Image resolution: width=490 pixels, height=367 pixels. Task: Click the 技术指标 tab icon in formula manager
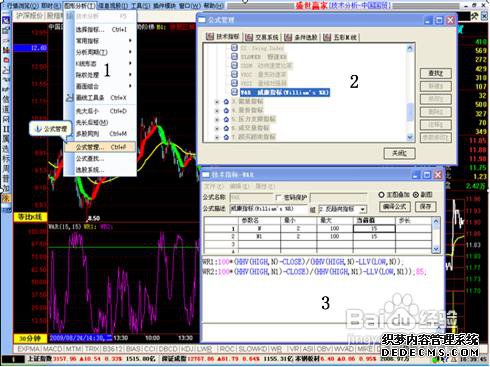click(210, 37)
